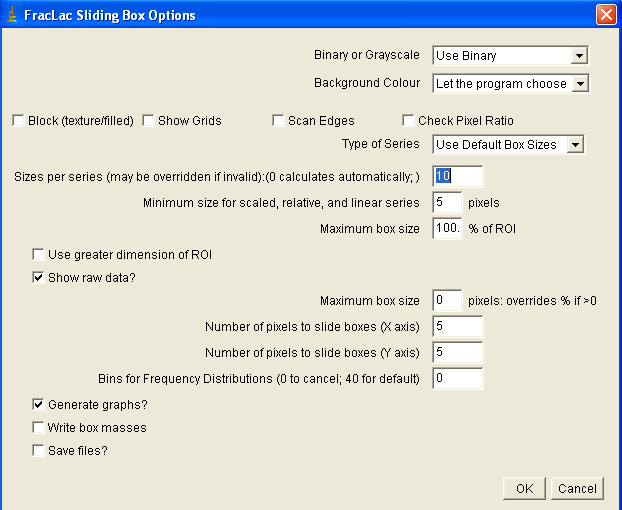Select the Minimum size pixels field
Viewport: 622px width, 510px height.
tap(447, 202)
